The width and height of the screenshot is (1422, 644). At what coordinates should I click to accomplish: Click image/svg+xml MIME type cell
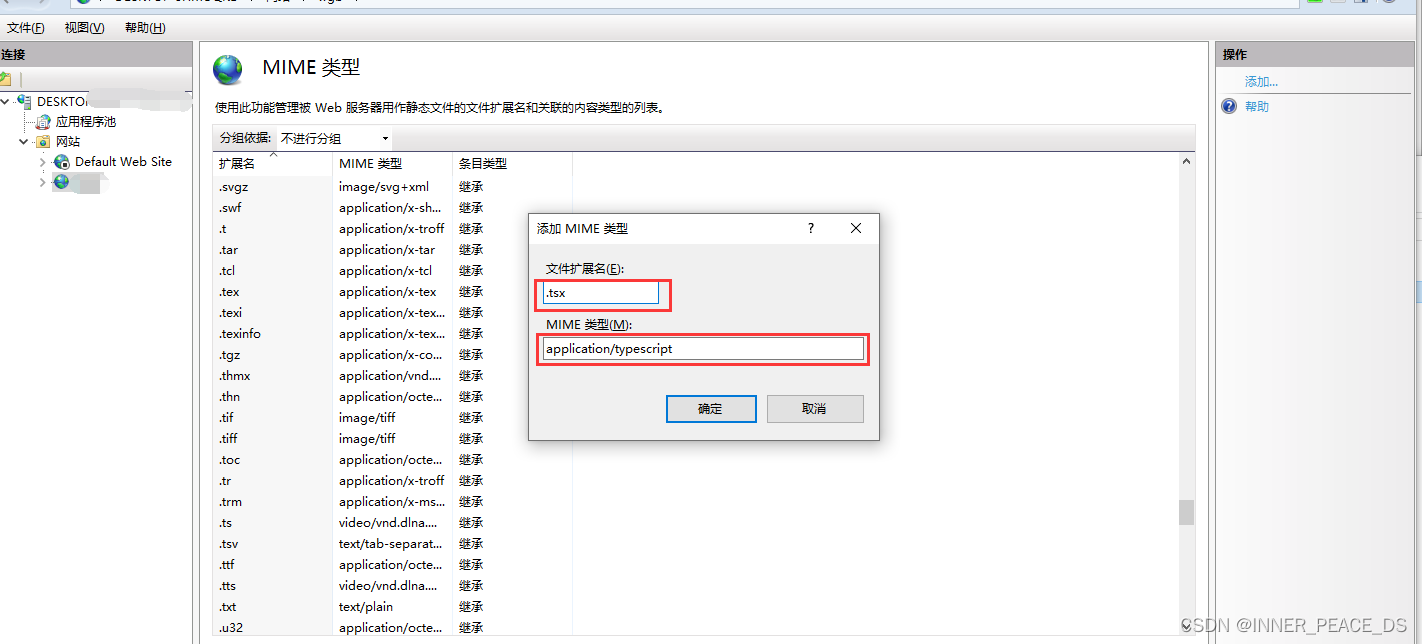384,187
